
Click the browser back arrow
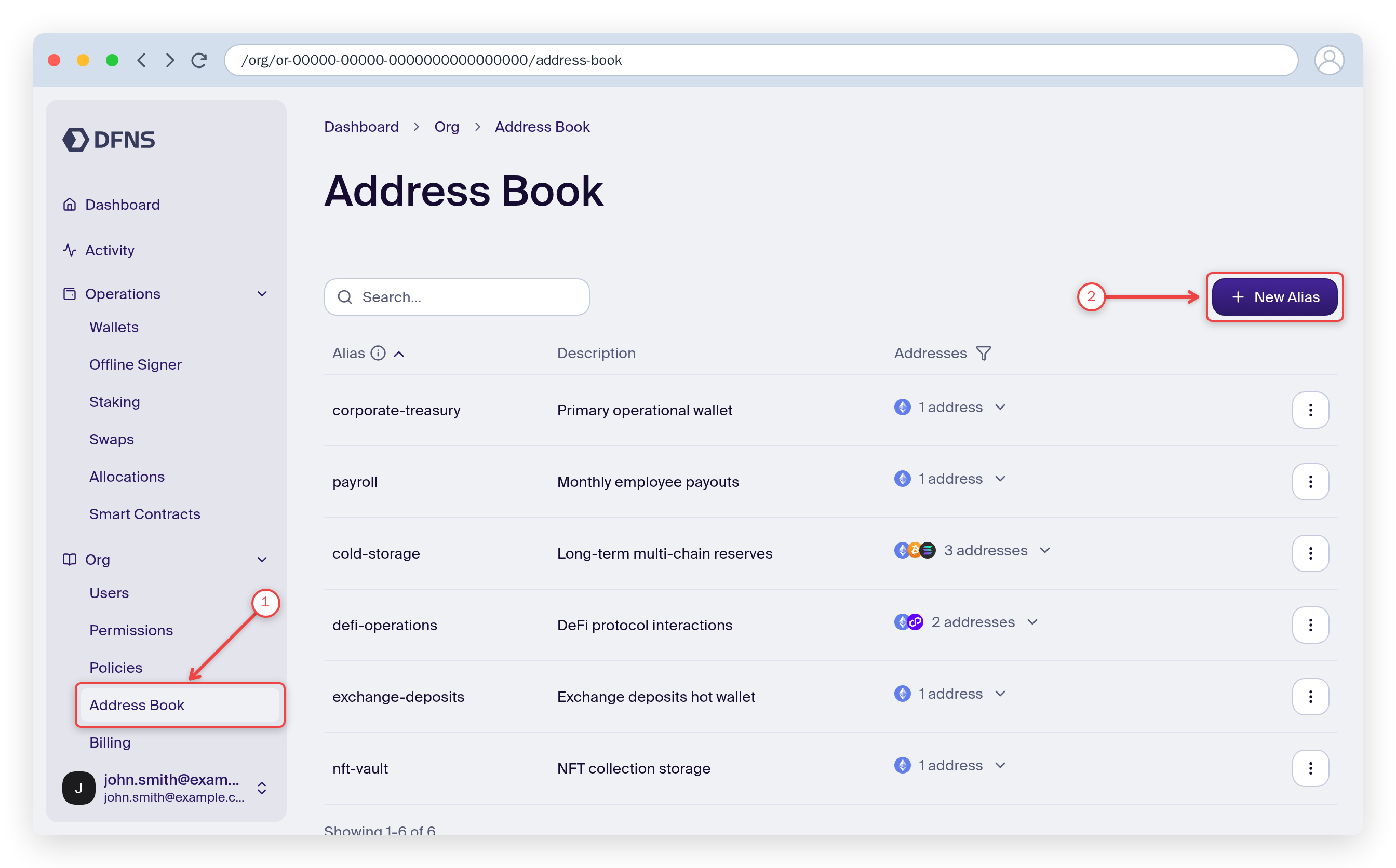141,60
